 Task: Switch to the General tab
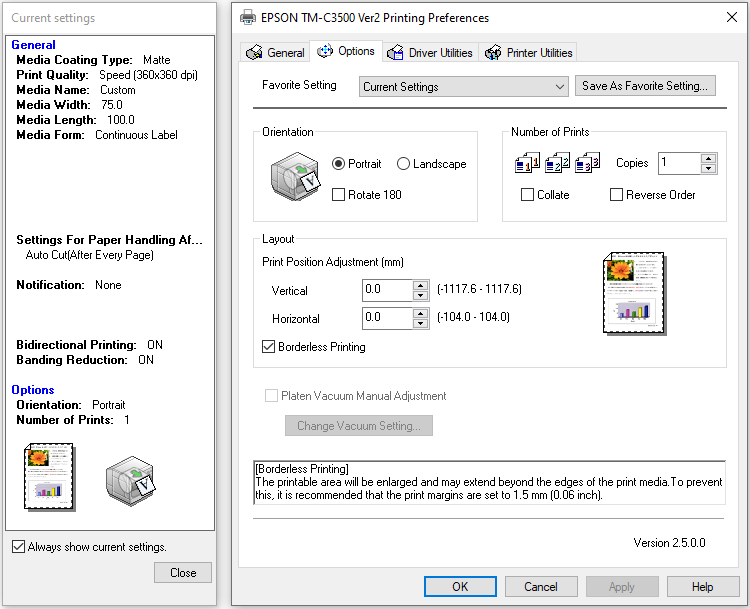(276, 53)
